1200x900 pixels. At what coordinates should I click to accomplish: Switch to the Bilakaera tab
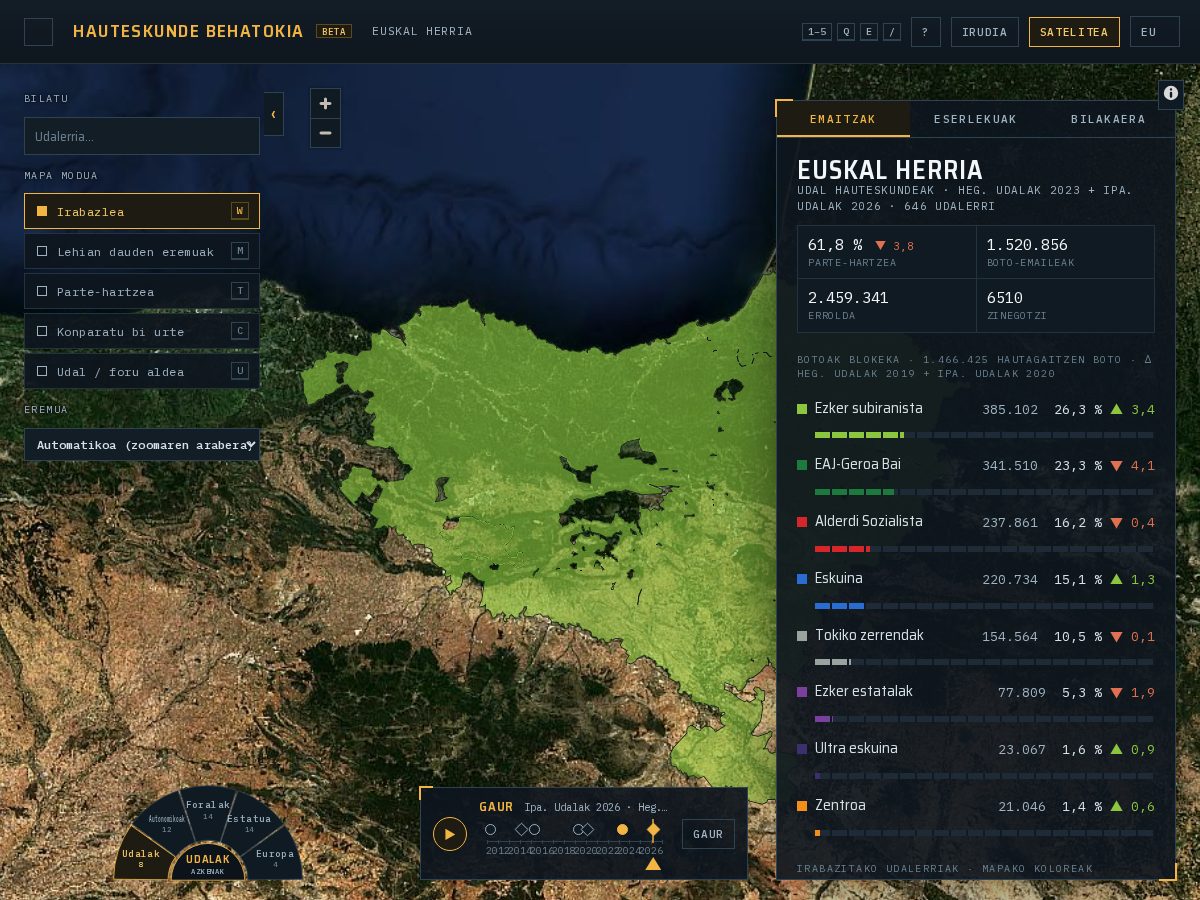1108,119
